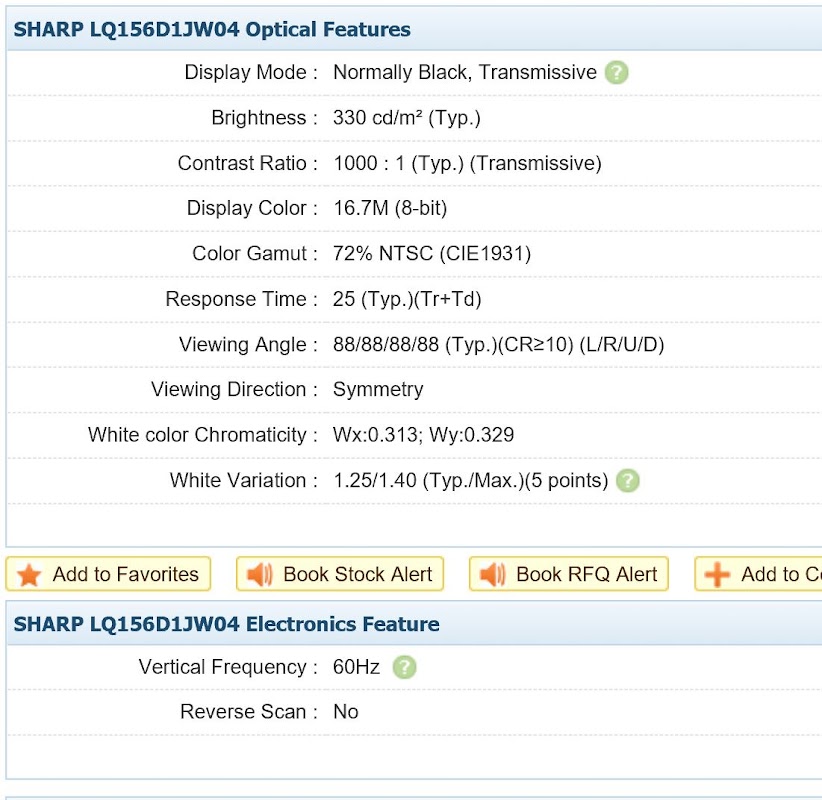Click the Contrast Ratio label
This screenshot has width=822, height=800.
(x=242, y=163)
